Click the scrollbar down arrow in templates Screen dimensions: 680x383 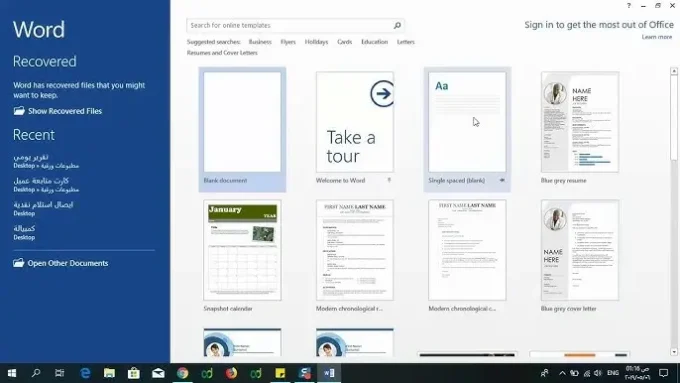pyautogui.click(x=673, y=352)
